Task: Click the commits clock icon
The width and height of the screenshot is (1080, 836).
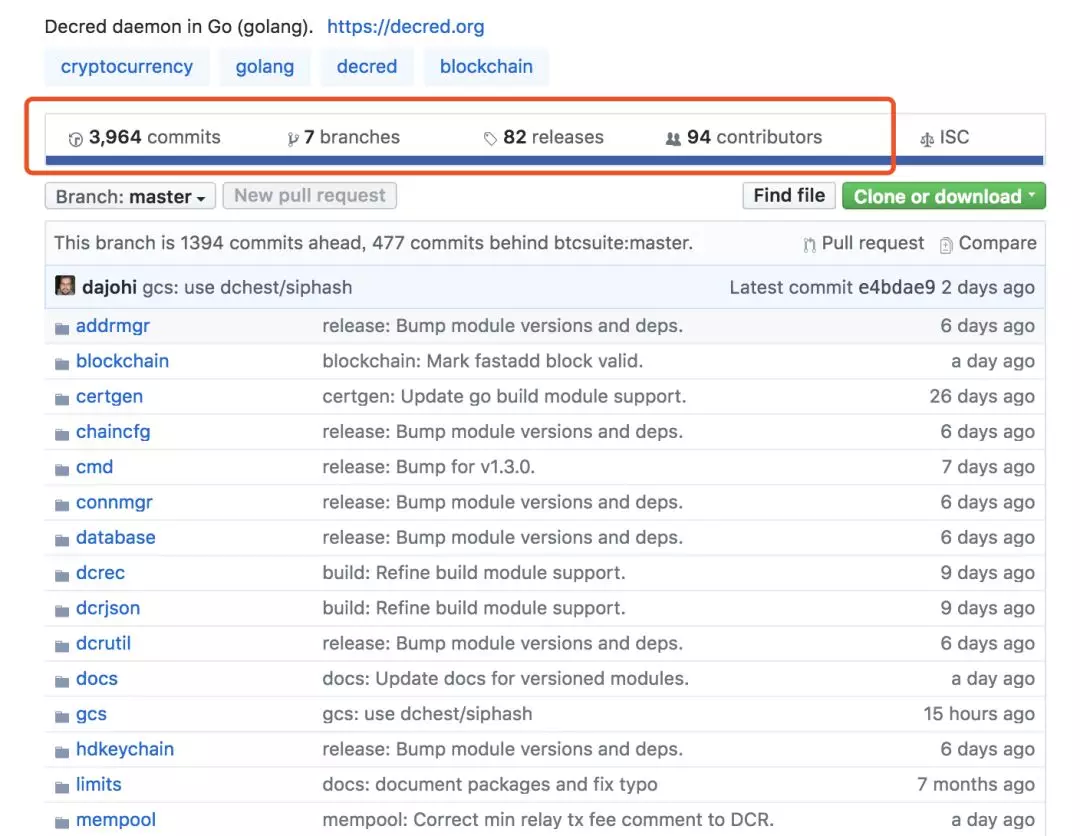Action: click(76, 139)
